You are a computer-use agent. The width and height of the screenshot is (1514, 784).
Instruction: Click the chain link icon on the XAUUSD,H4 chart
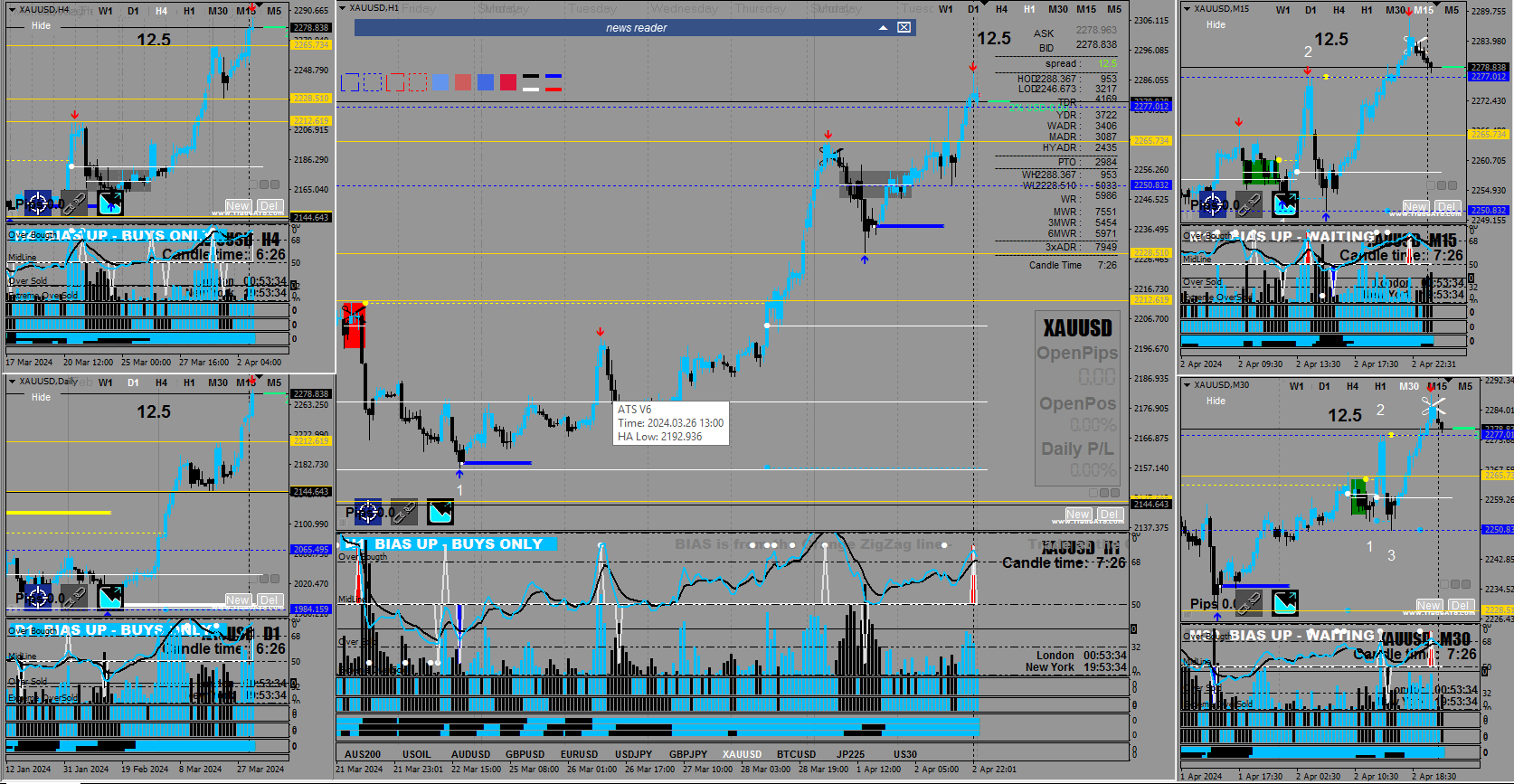[x=73, y=203]
